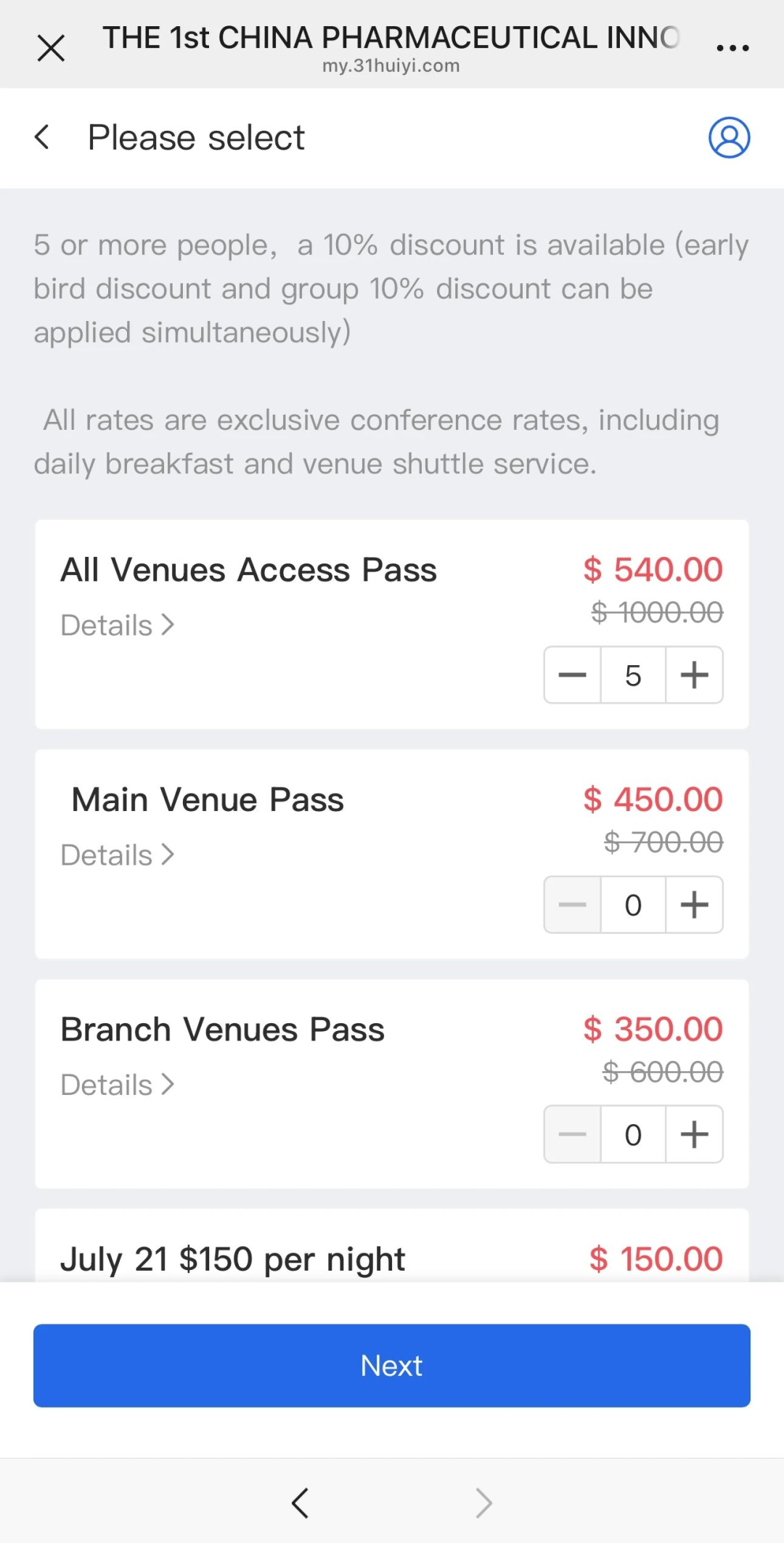Decrease All Venues Access Pass quantity
Screen dimensions: 784x1543
pos(573,675)
